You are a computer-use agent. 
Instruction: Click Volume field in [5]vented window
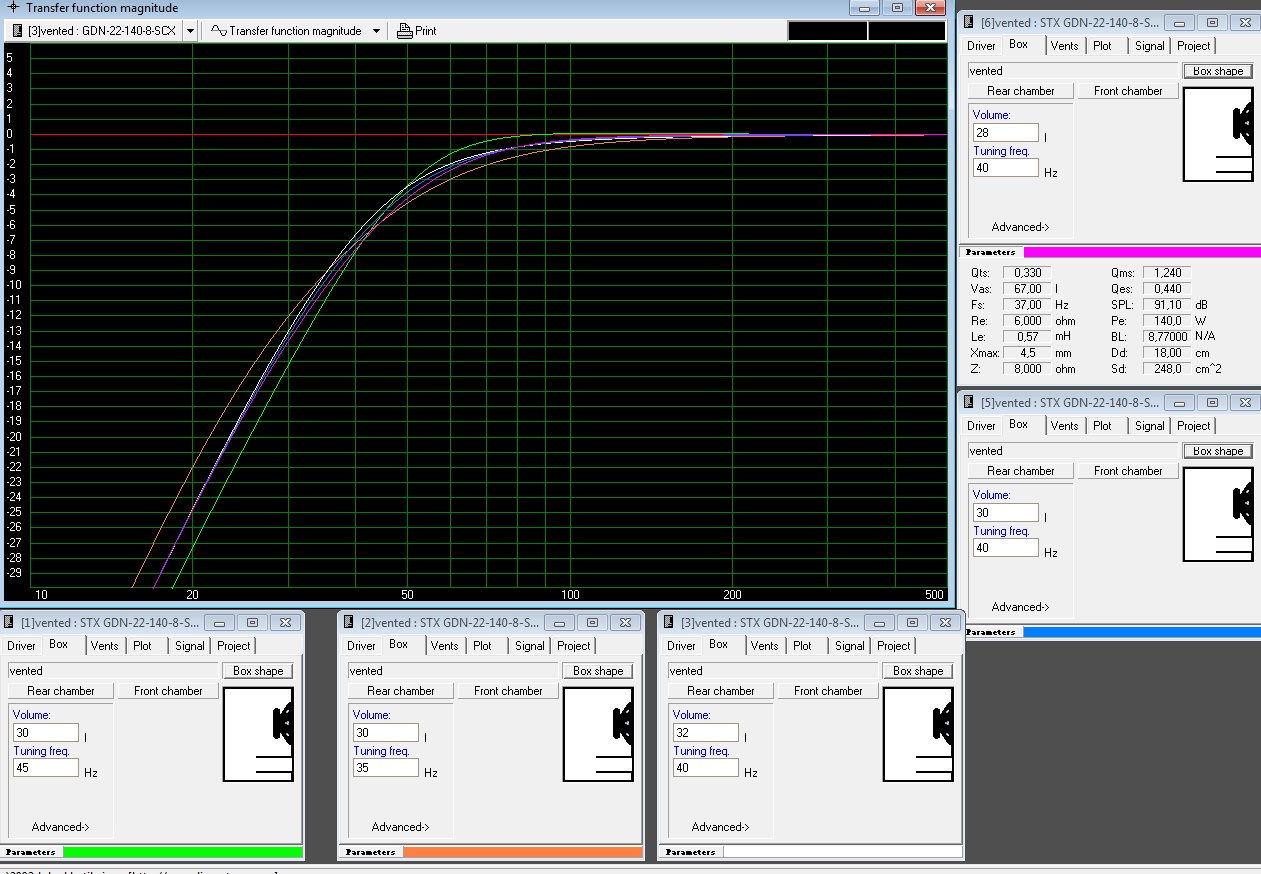[x=1006, y=512]
